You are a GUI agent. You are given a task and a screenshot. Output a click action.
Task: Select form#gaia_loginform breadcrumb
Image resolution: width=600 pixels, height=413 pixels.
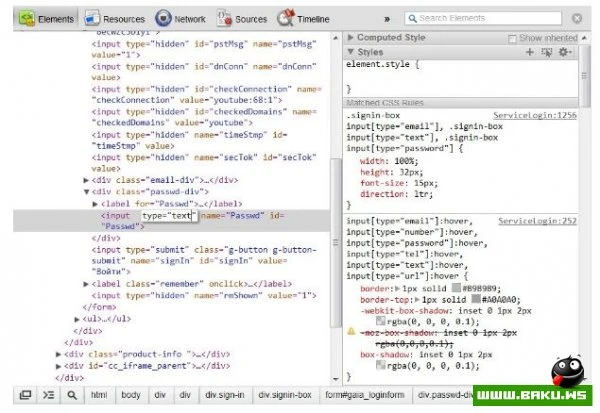[x=364, y=395]
